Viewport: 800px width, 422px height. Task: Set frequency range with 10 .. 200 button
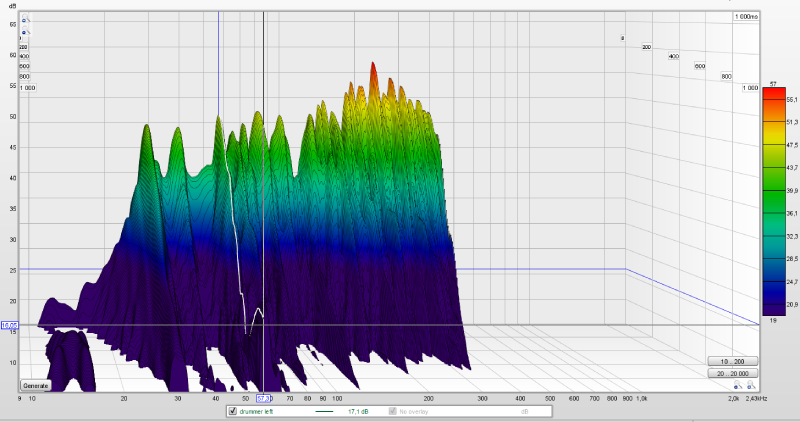click(732, 361)
